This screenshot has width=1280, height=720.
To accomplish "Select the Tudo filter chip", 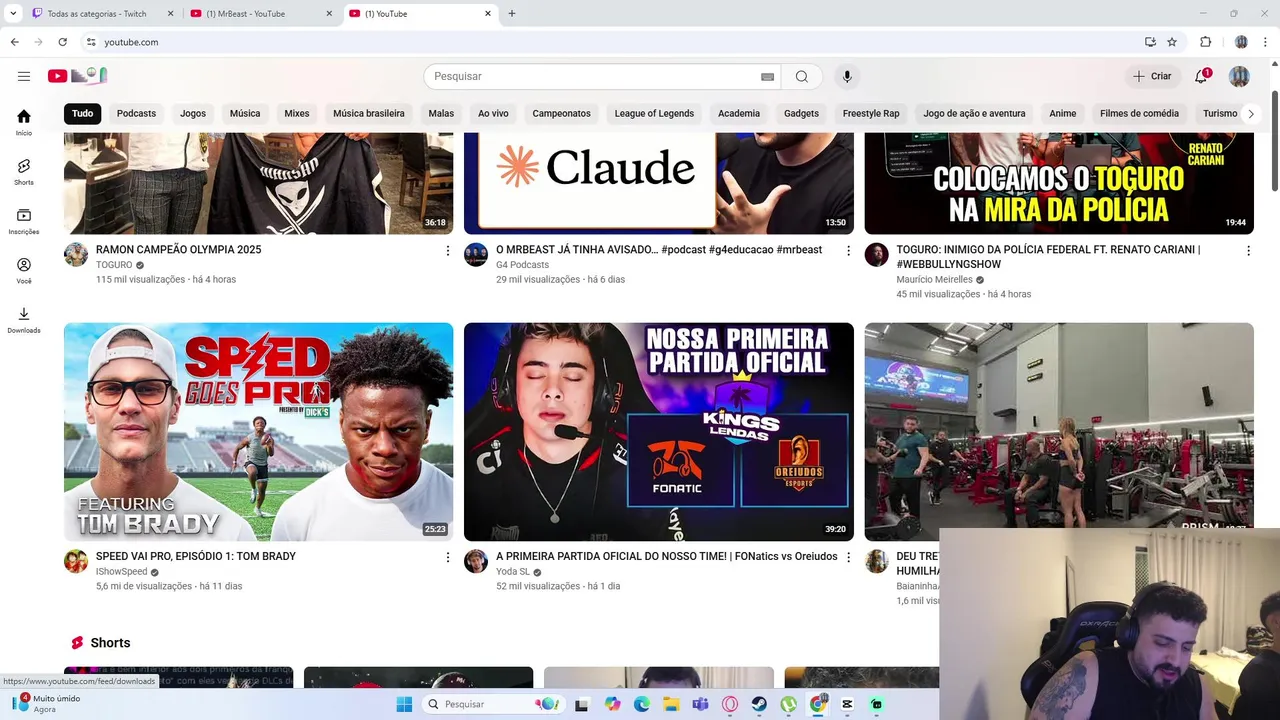I will tap(82, 113).
